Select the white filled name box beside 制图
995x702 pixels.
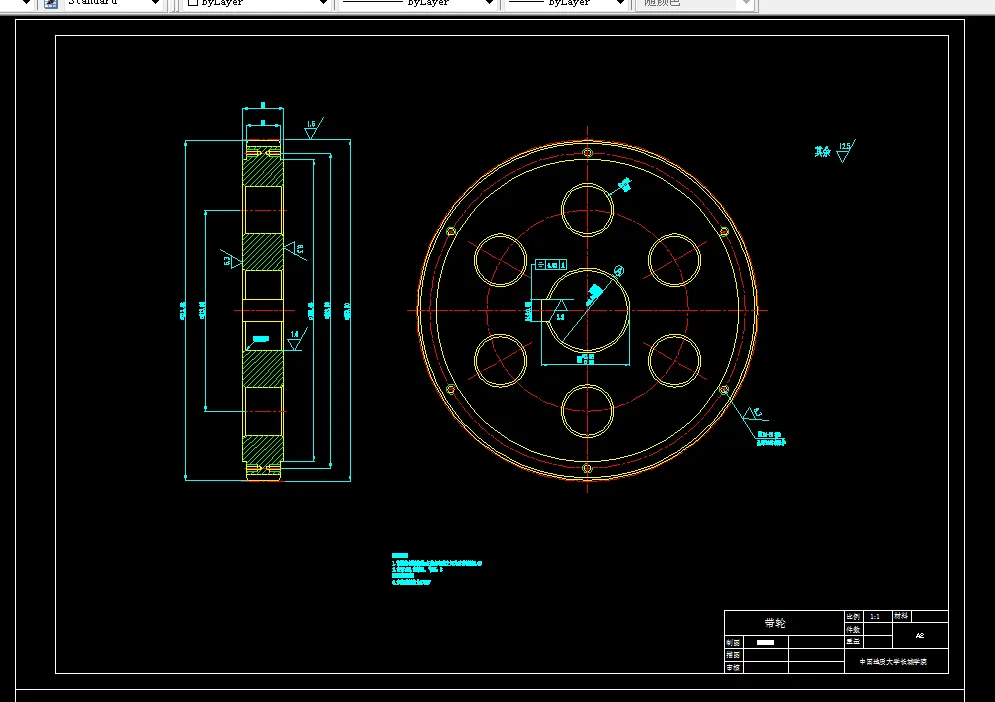coord(765,642)
